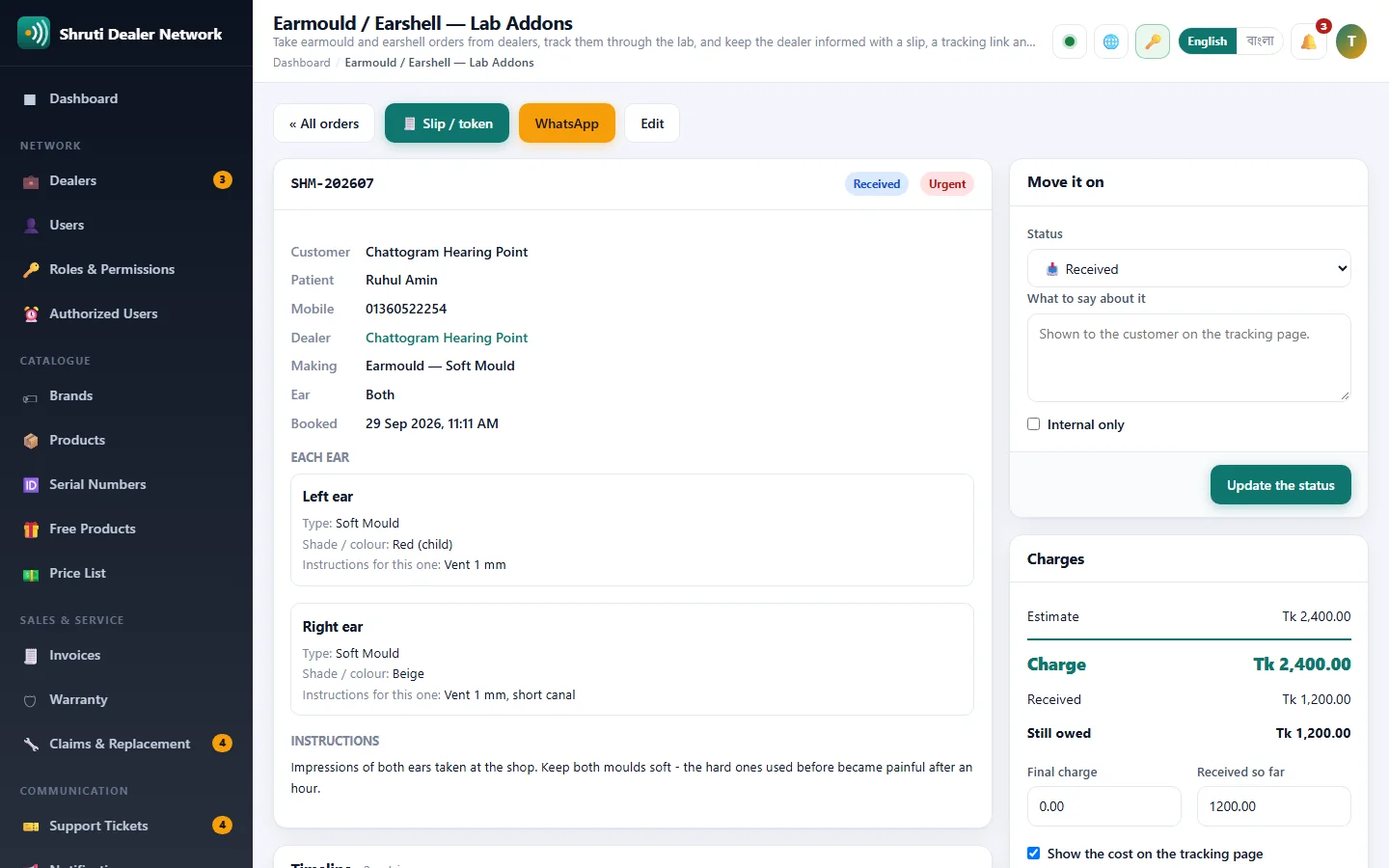Open Authorized Users in the sidebar
Image resolution: width=1389 pixels, height=868 pixels.
(x=125, y=313)
